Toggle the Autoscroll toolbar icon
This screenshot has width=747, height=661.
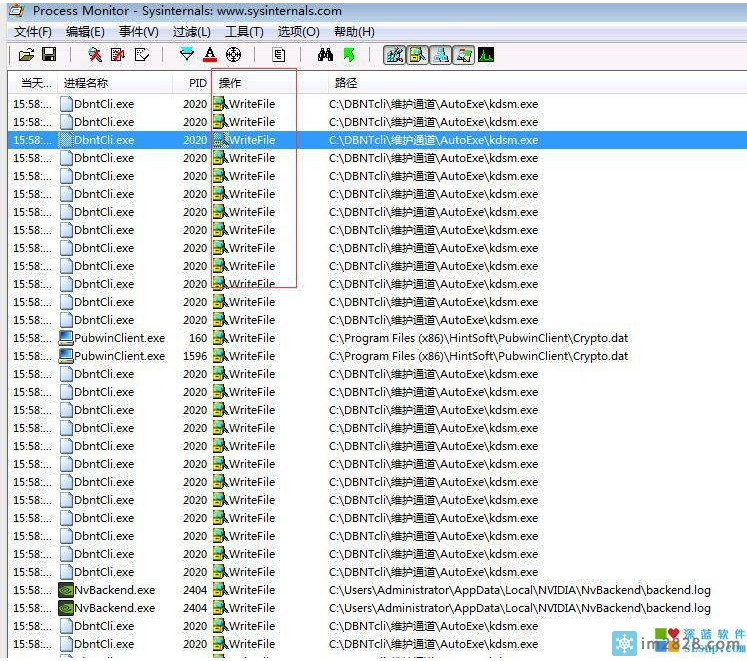(x=119, y=55)
